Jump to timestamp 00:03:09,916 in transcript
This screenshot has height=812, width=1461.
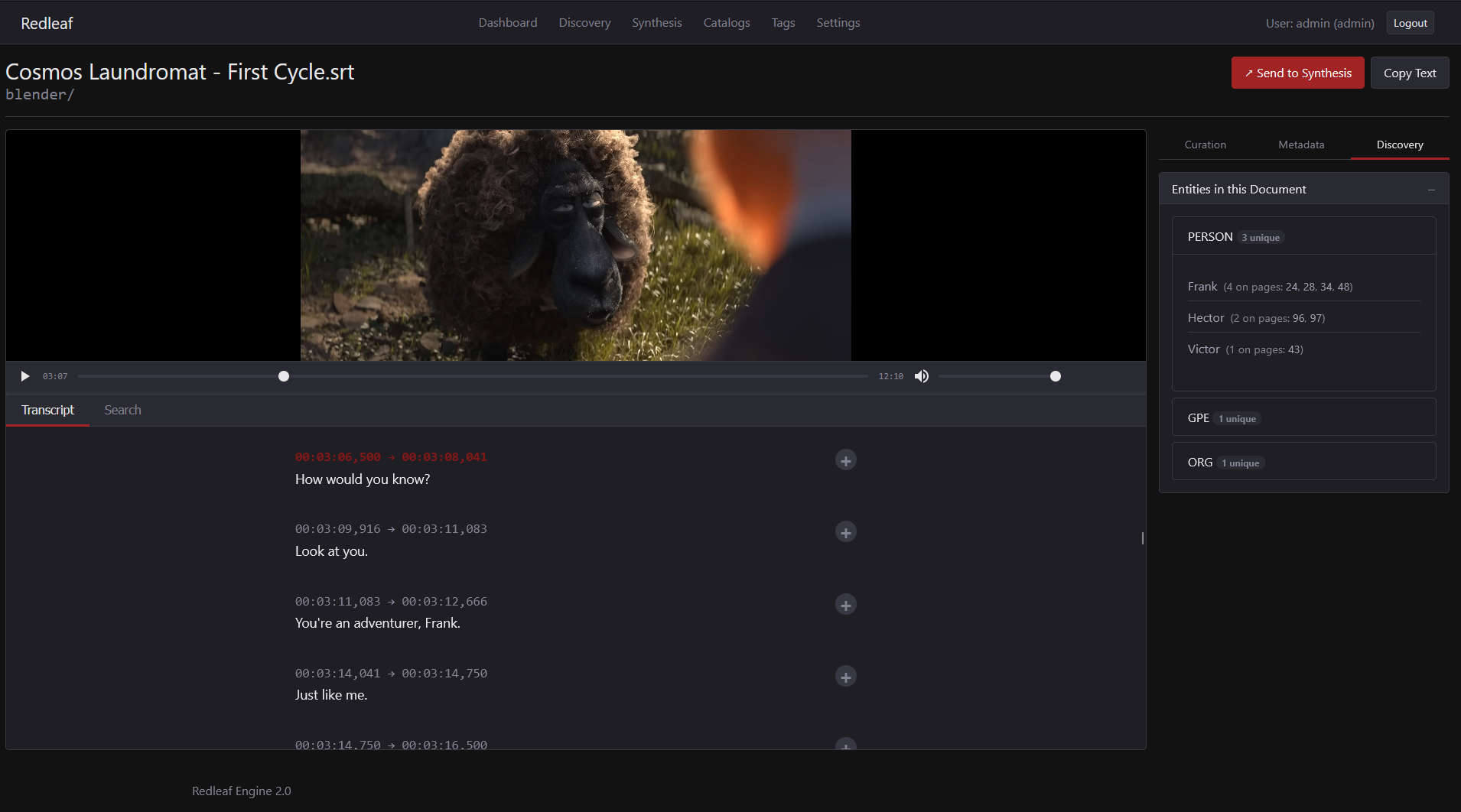(337, 529)
